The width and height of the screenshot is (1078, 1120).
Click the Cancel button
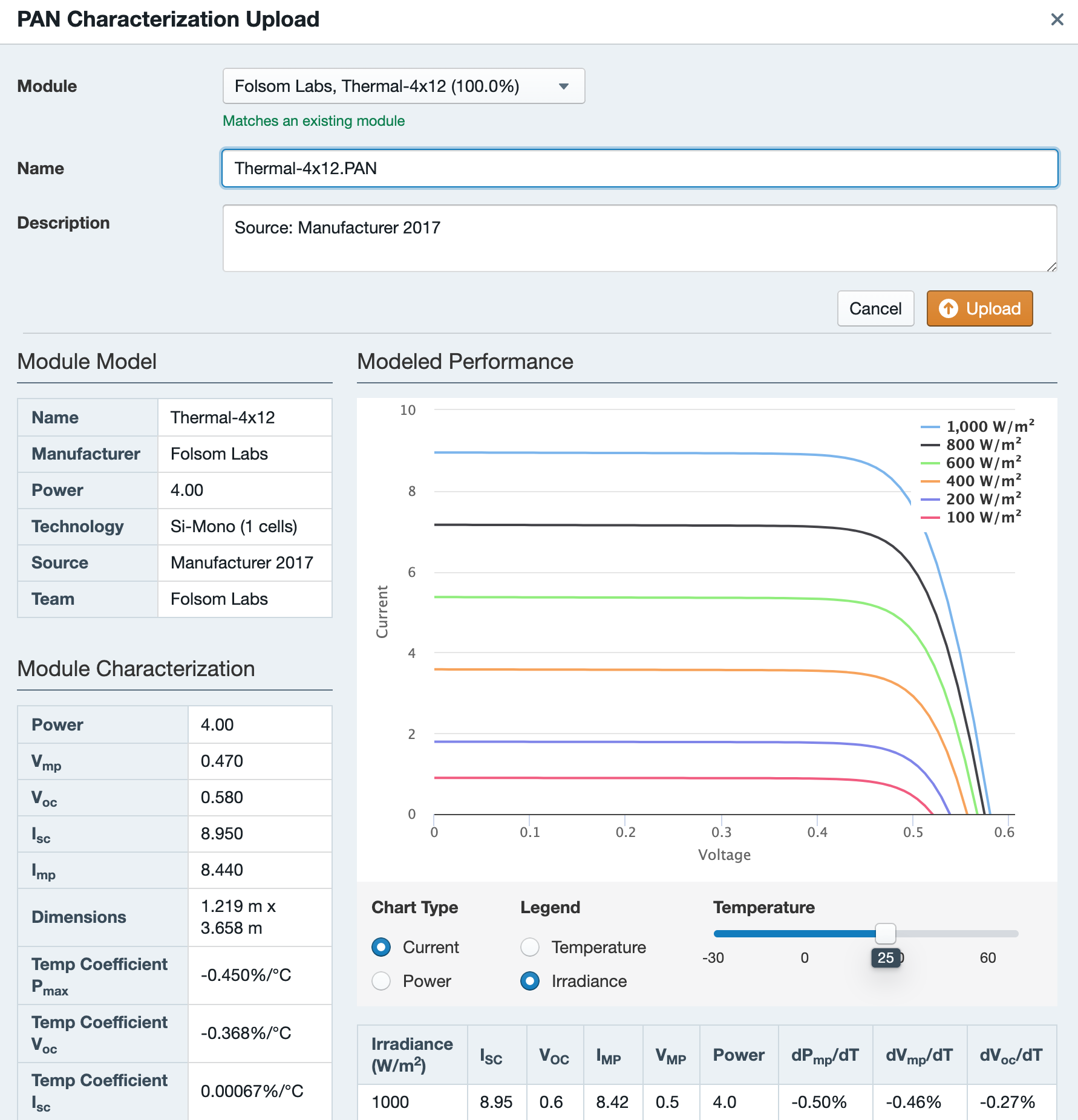[x=875, y=308]
